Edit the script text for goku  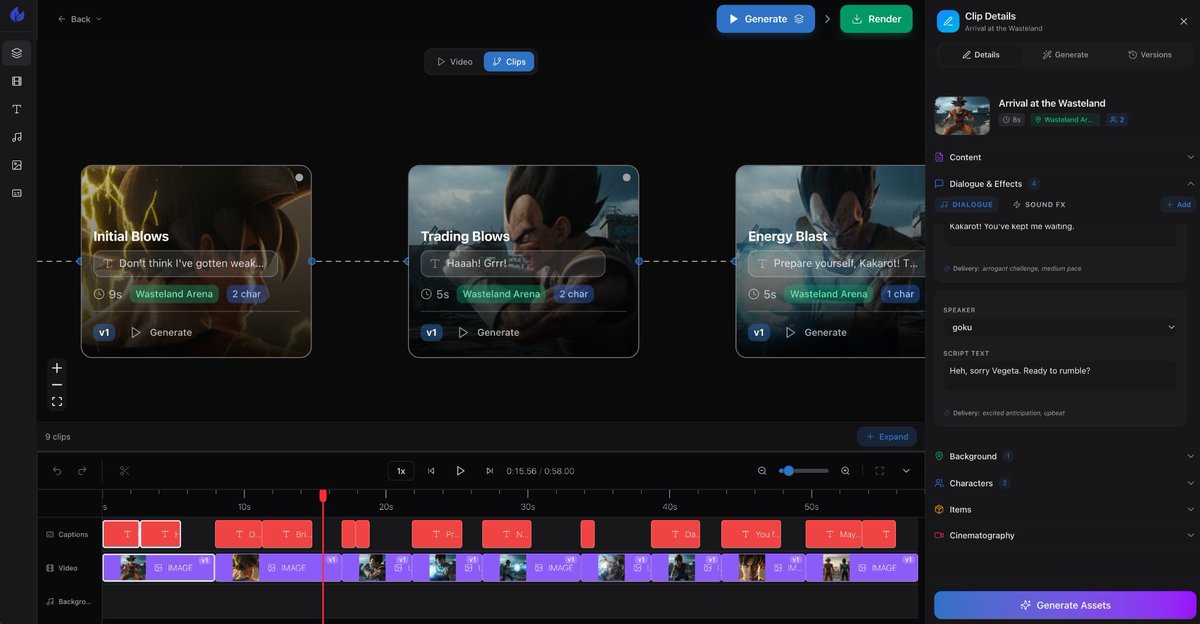pos(1062,376)
